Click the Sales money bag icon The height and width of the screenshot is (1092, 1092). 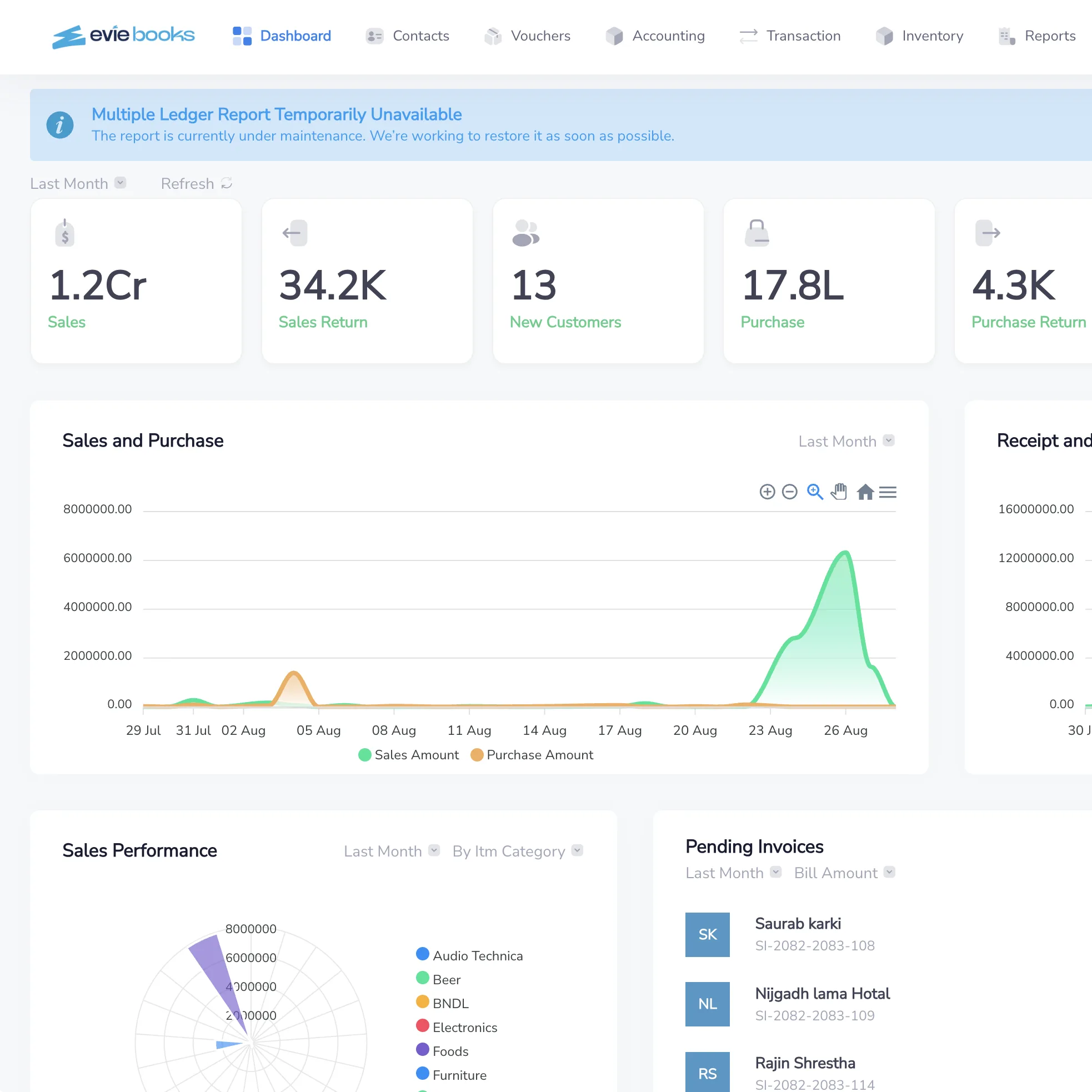coord(65,232)
